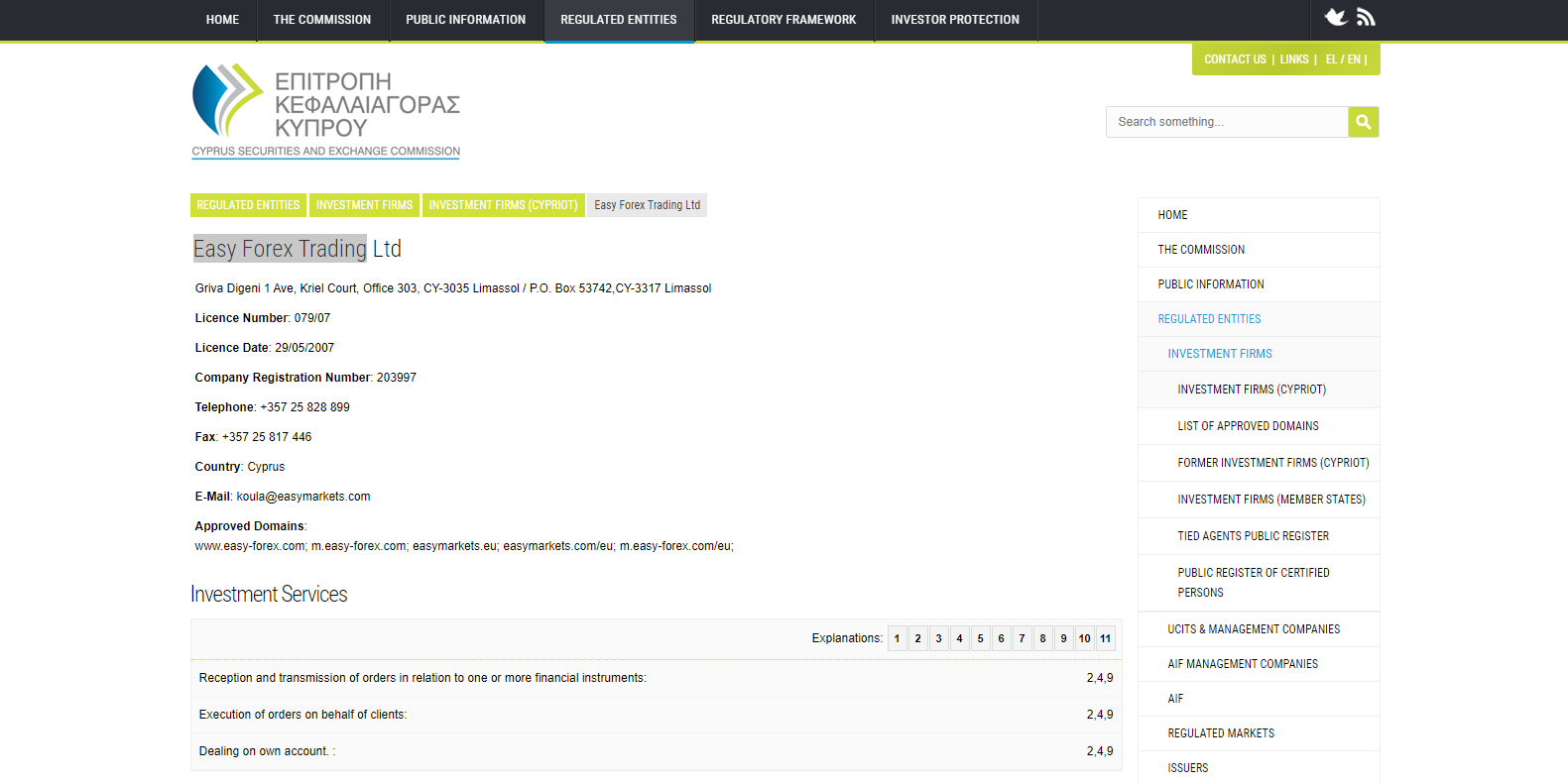Open The Commission in the sidebar
Image resolution: width=1568 pixels, height=784 pixels.
pyautogui.click(x=1259, y=250)
